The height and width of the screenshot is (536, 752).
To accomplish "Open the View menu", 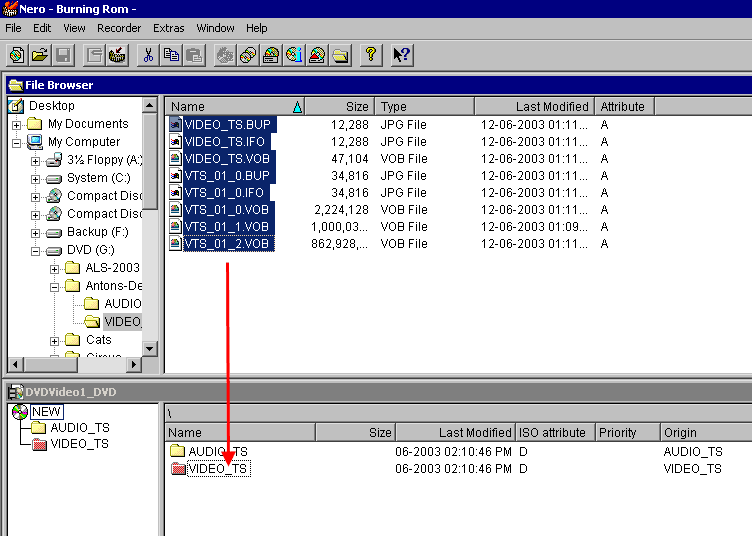I will [74, 28].
